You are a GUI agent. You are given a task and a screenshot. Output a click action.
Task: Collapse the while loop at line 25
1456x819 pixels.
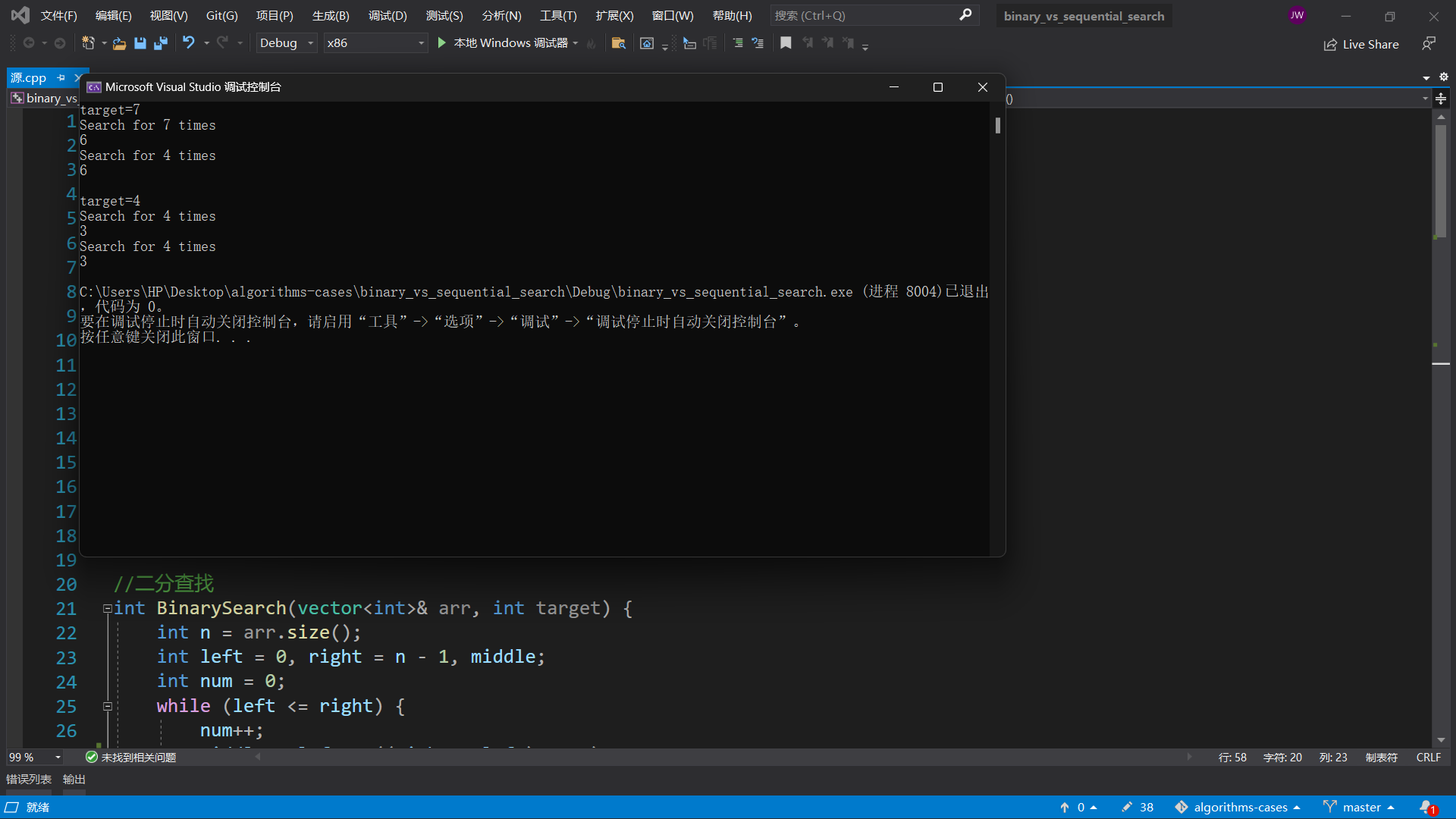108,706
